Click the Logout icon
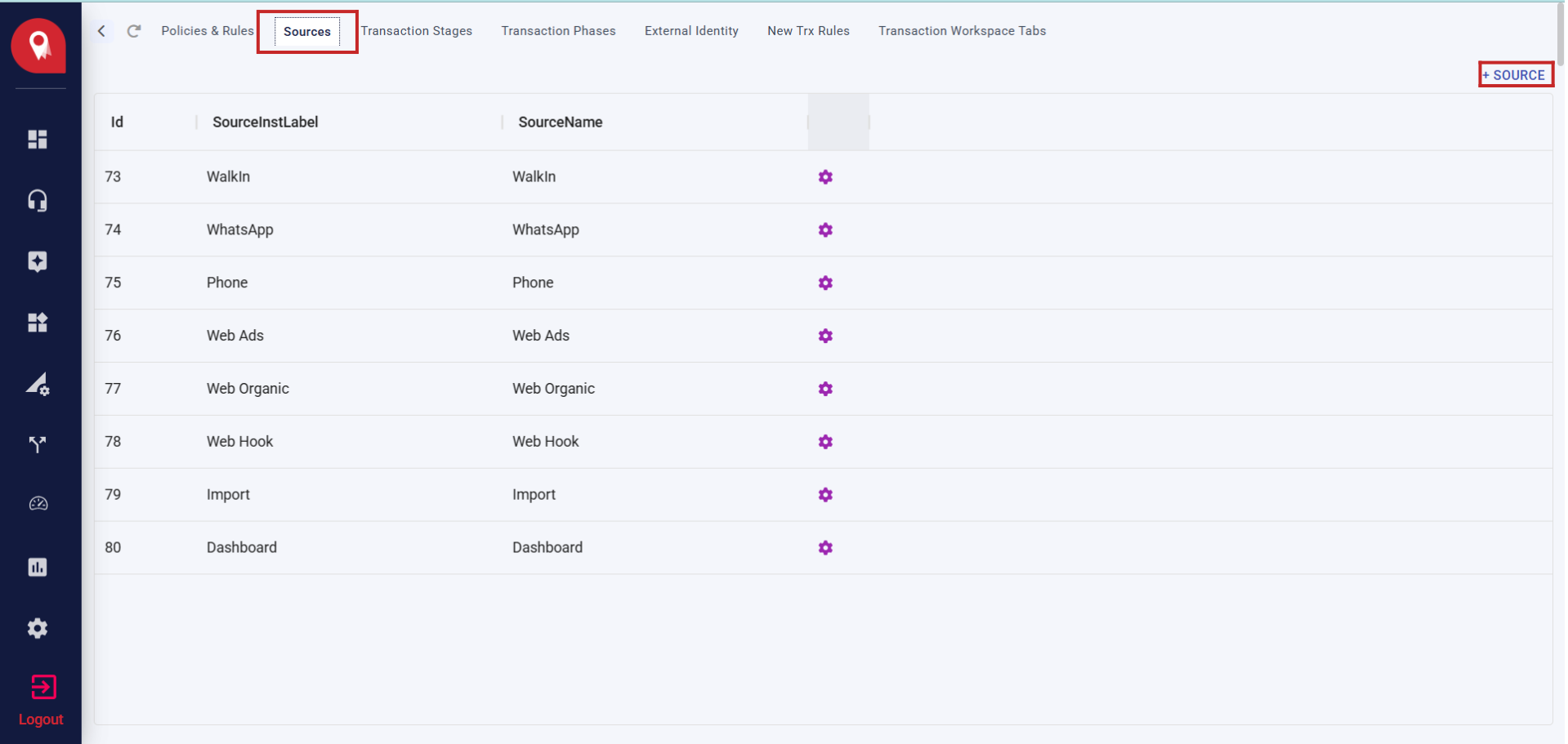The image size is (1568, 744). tap(43, 687)
